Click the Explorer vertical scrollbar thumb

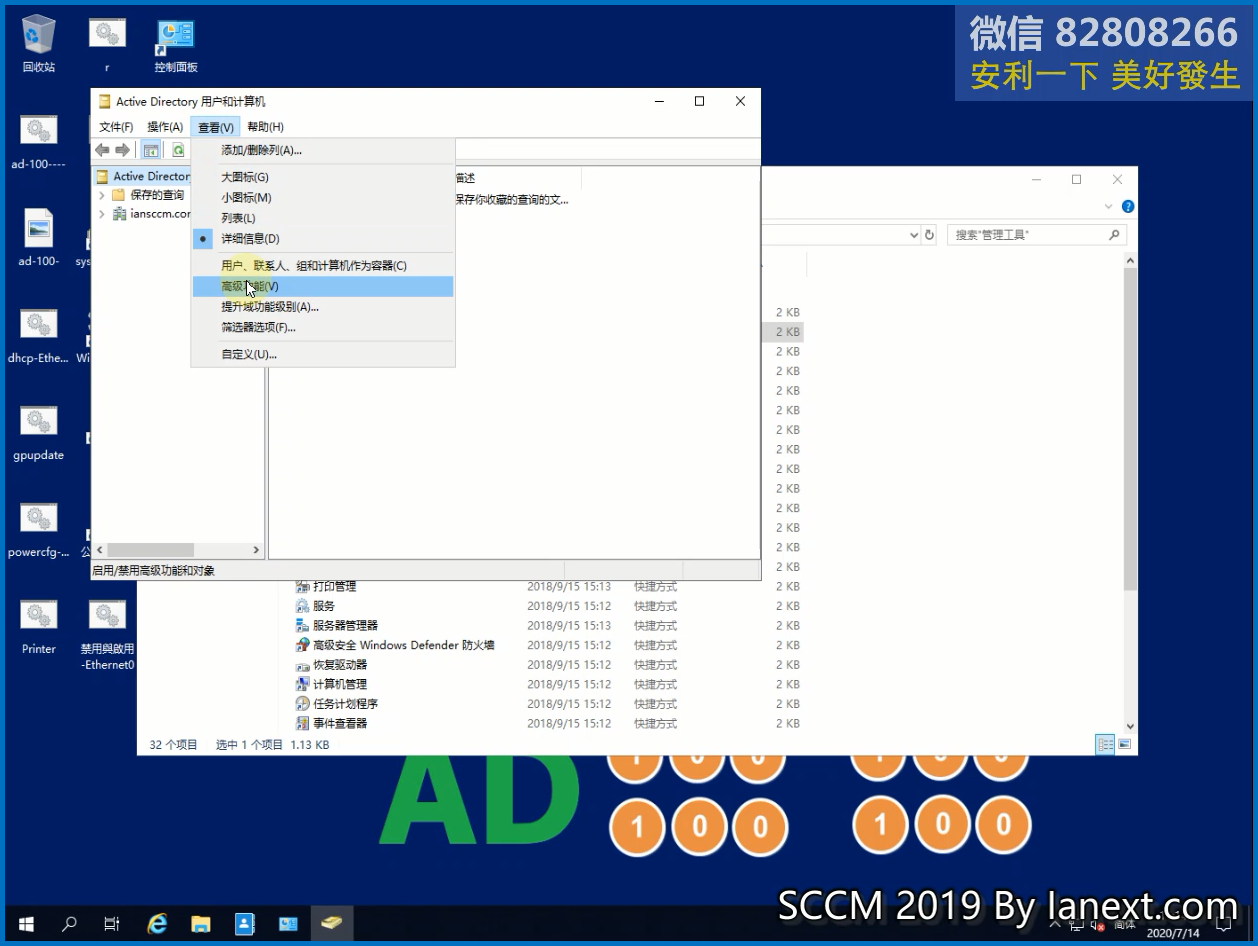pyautogui.click(x=1130, y=428)
